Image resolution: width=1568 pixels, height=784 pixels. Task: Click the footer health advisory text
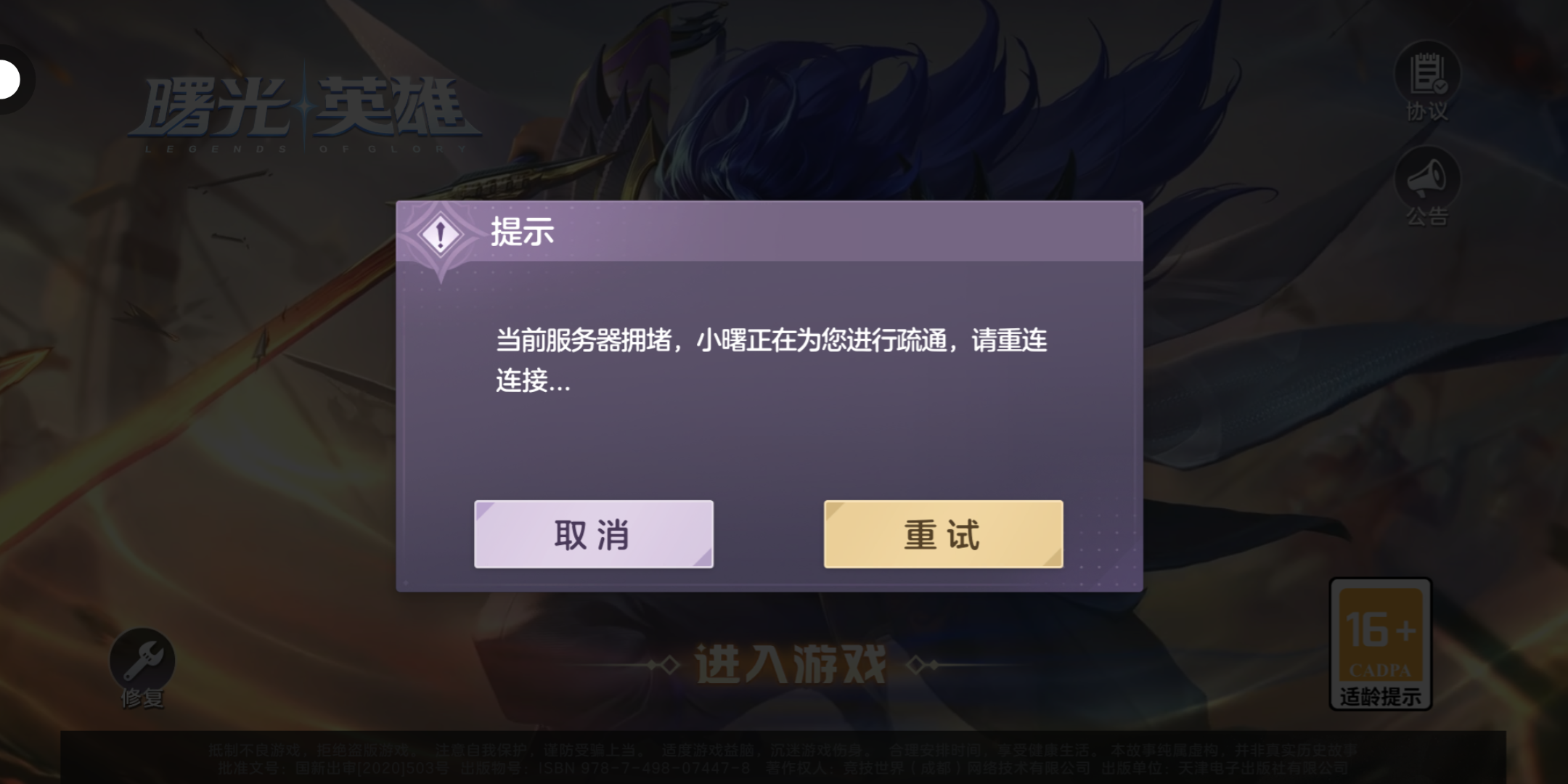pos(783,750)
